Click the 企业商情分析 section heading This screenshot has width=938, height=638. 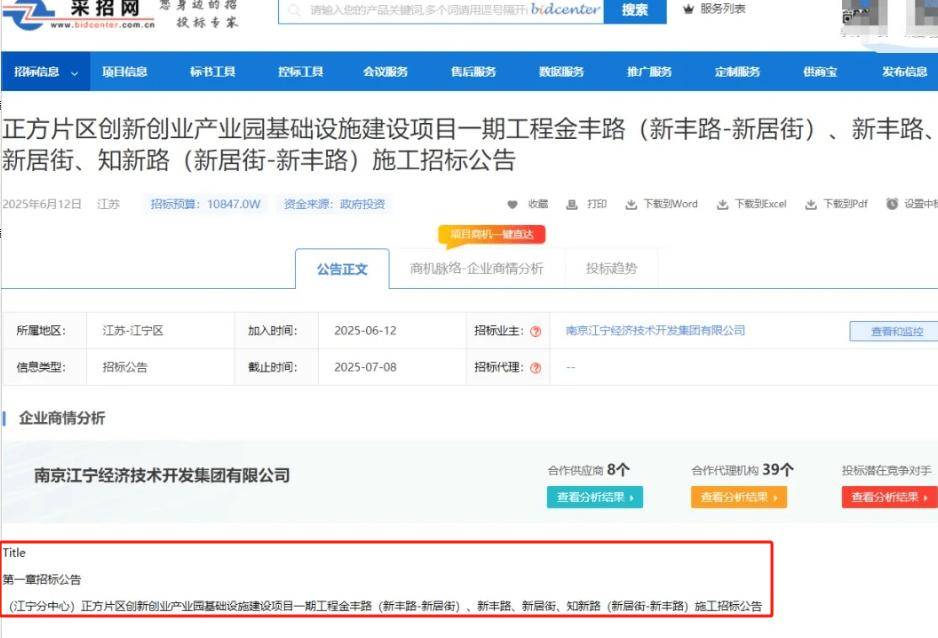point(62,418)
